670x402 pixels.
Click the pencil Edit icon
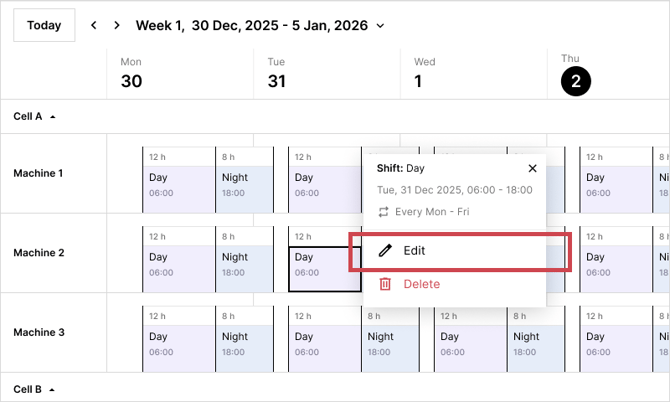click(385, 251)
